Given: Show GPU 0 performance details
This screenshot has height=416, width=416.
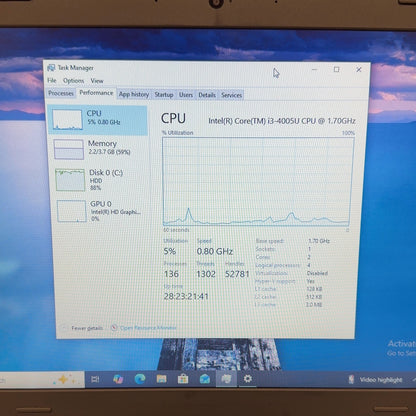Looking at the screenshot, I should coord(98,211).
